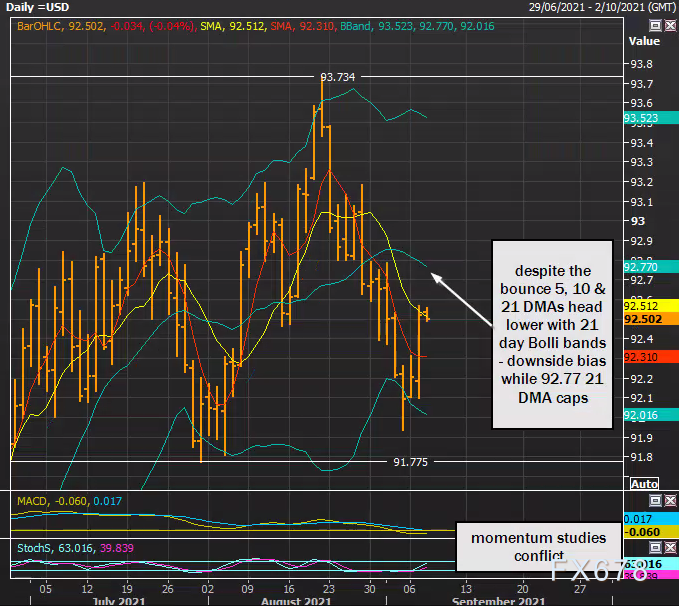Select the downside bias annotation text box

551,334
